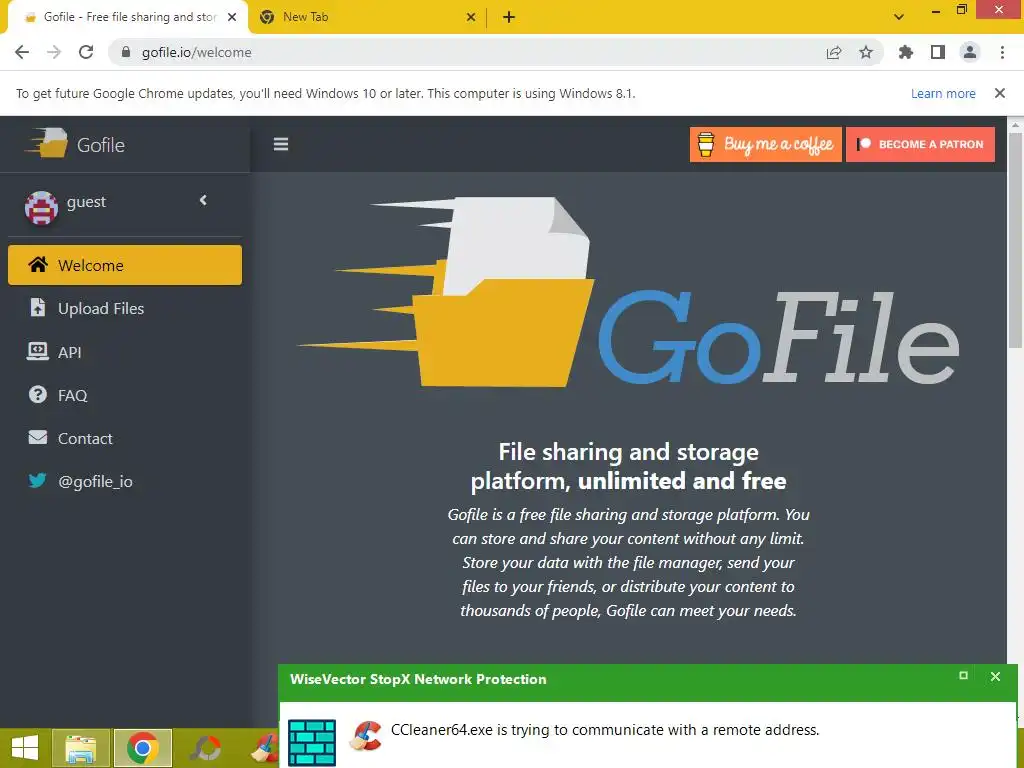
Task: Open the Windows Start button
Action: click(x=25, y=748)
